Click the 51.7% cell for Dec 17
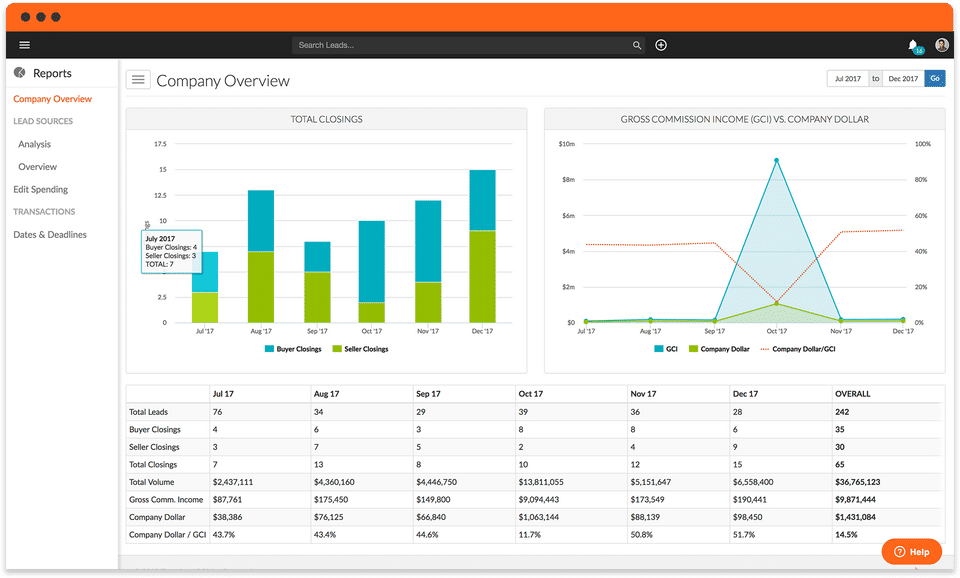Image resolution: width=960 pixels, height=578 pixels. 744,535
